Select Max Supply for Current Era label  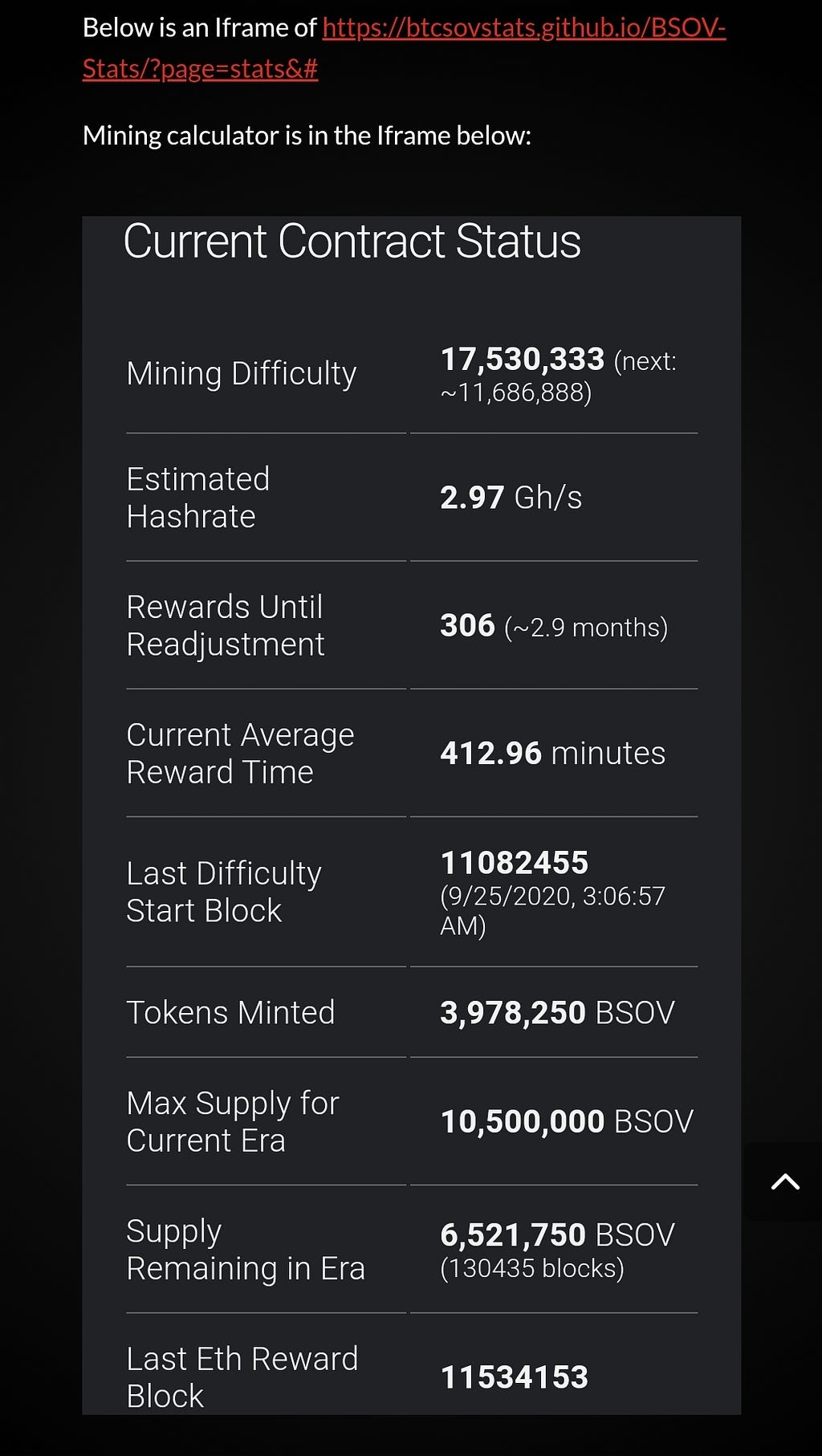click(233, 1121)
